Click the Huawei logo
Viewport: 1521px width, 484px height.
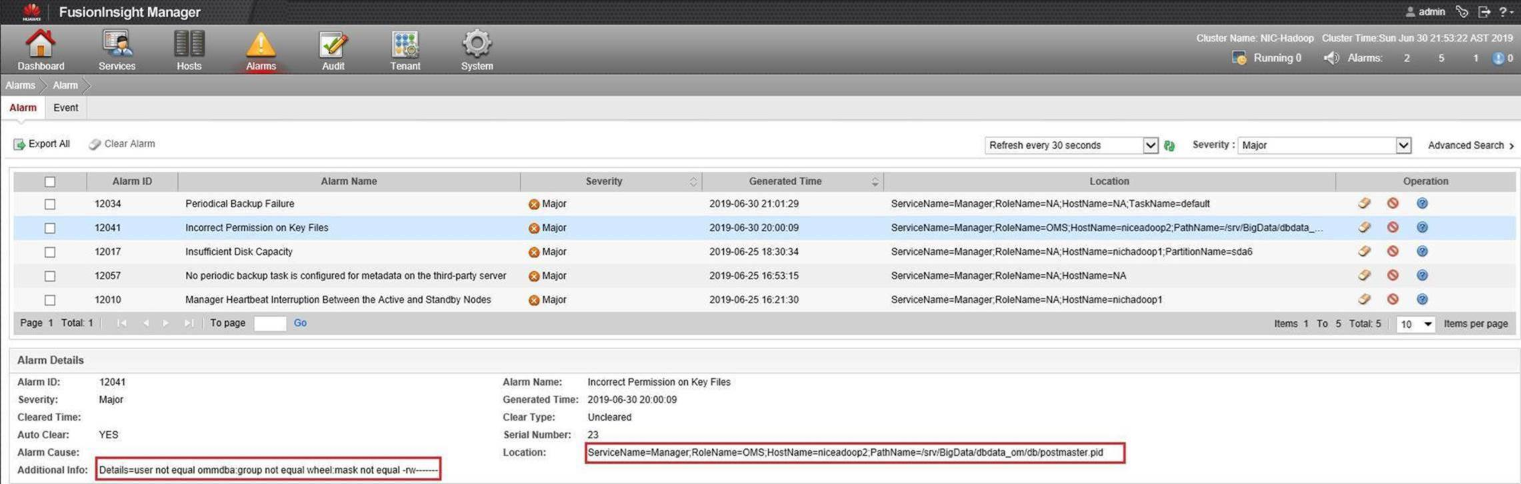coord(31,12)
